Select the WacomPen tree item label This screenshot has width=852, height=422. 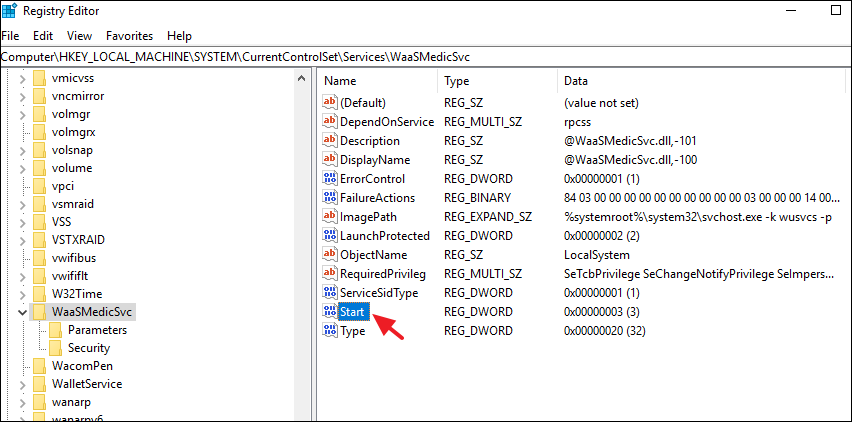(x=82, y=366)
